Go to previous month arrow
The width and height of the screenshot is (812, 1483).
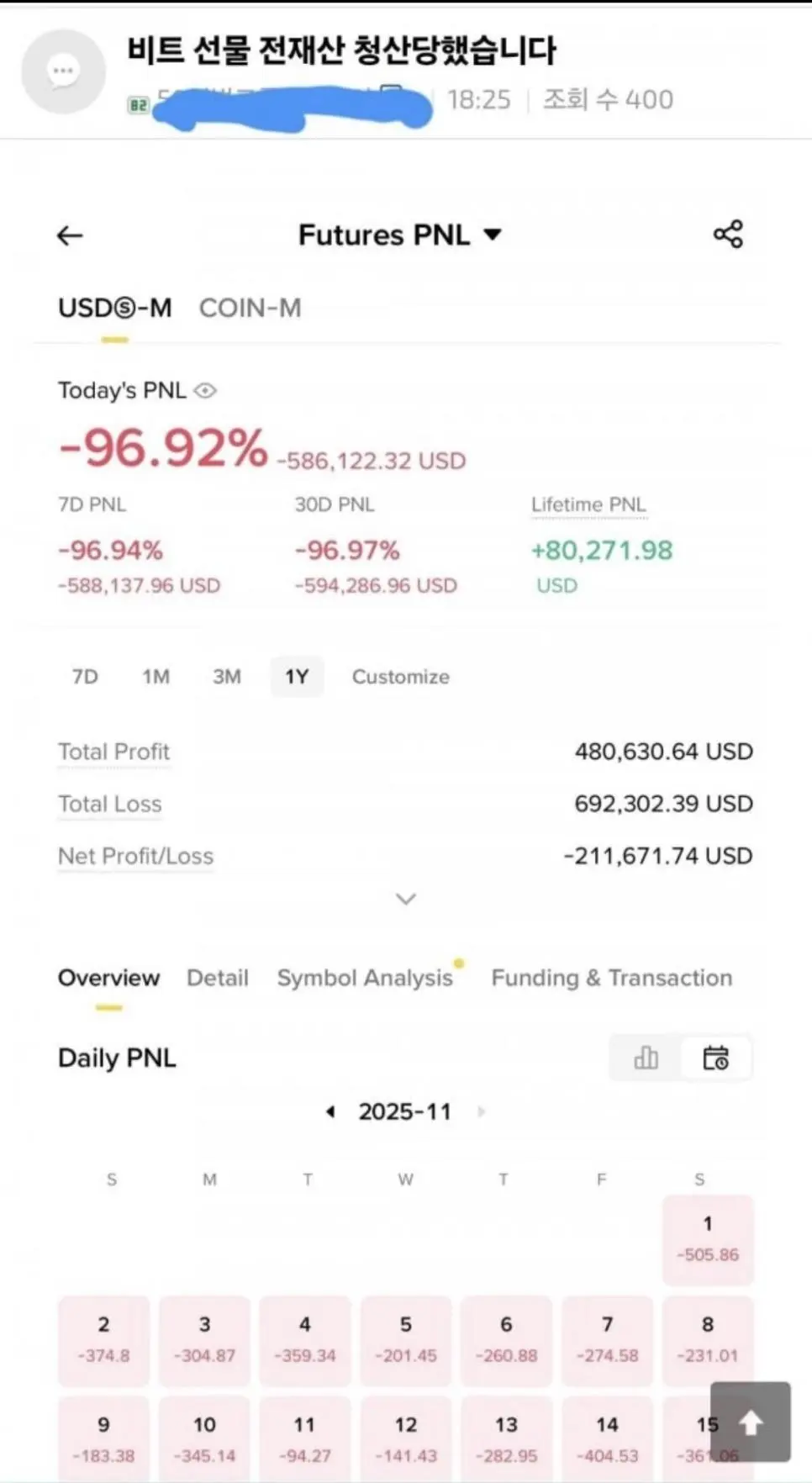point(331,1111)
